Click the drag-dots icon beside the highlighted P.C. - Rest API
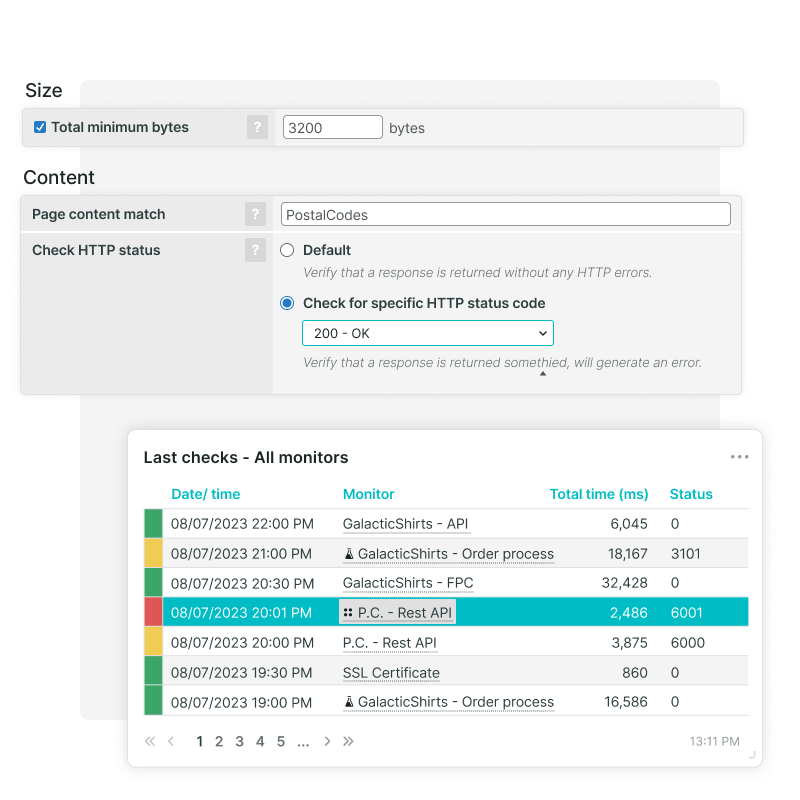Screen dimensions: 800x800 click(x=348, y=613)
